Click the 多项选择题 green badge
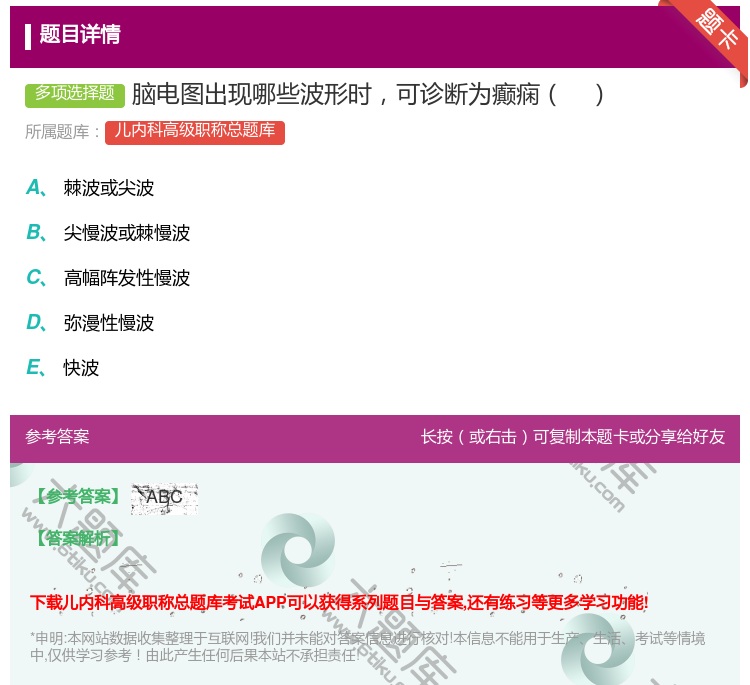Image resolution: width=750 pixels, height=685 pixels. tap(75, 95)
